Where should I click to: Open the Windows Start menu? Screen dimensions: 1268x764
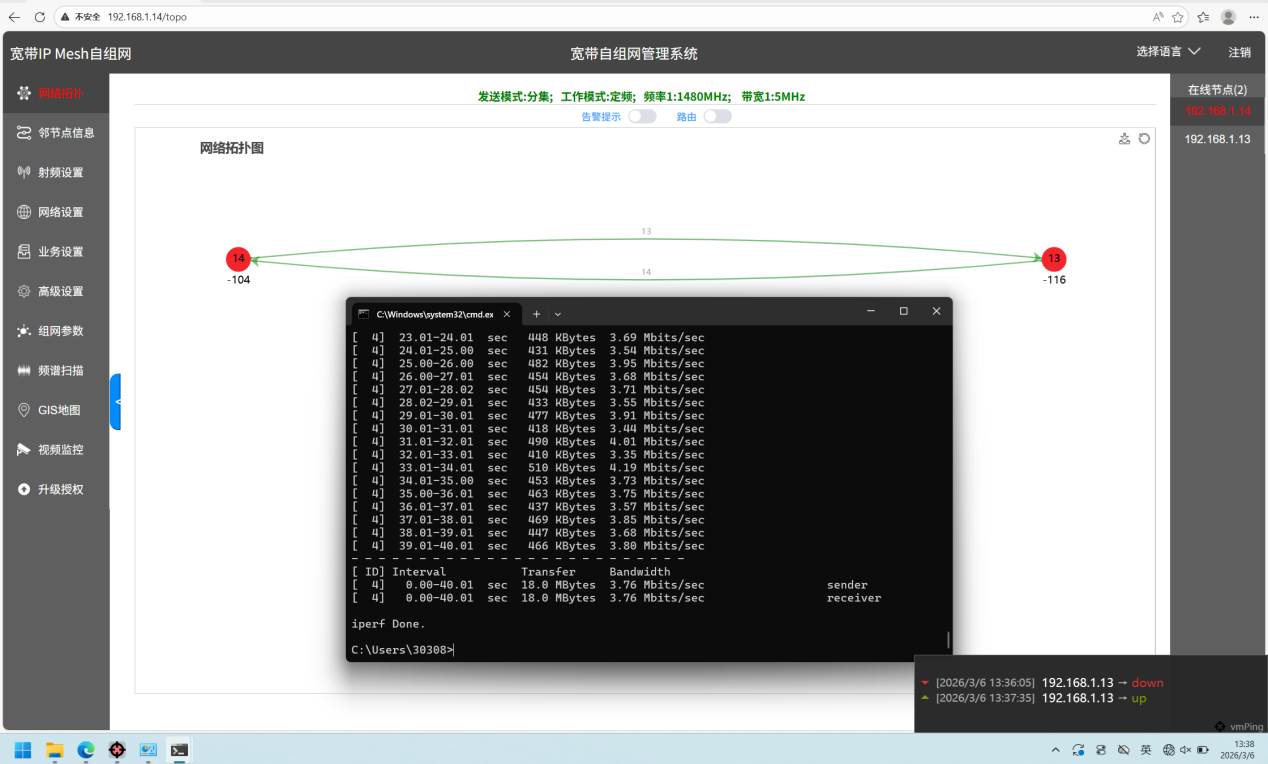click(x=23, y=750)
